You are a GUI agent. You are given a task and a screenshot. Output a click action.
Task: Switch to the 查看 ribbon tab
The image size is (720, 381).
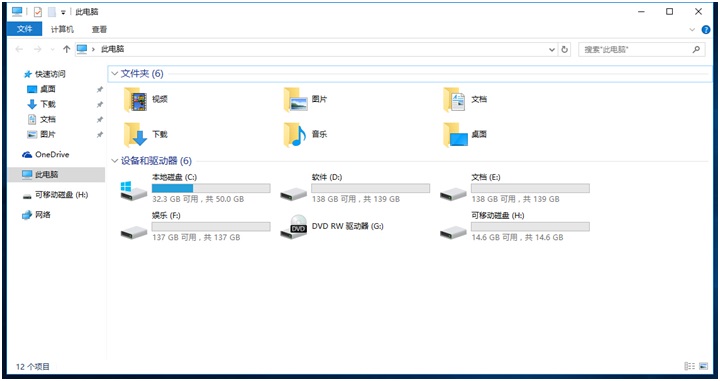pos(99,29)
